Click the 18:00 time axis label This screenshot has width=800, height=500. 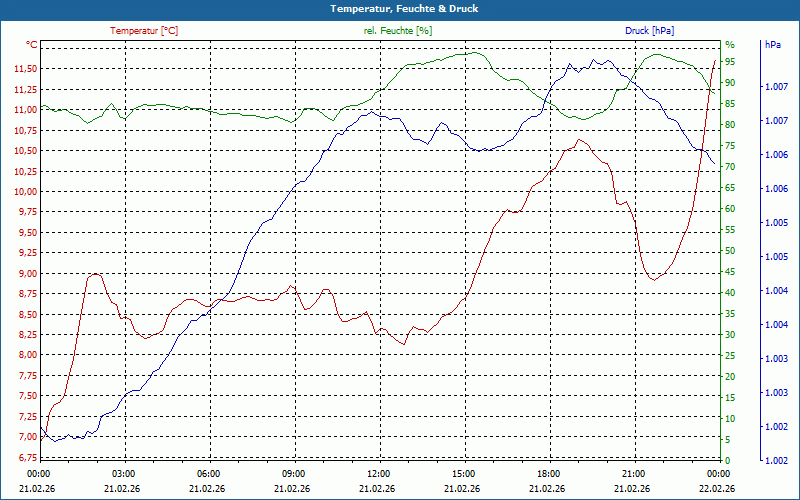(x=548, y=473)
